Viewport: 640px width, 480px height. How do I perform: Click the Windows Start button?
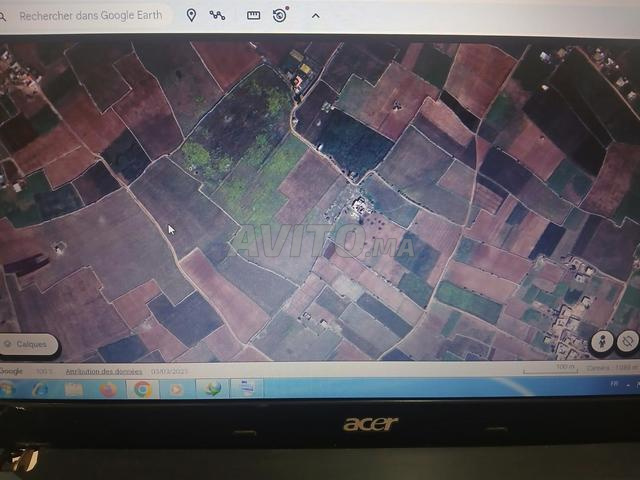[7, 389]
